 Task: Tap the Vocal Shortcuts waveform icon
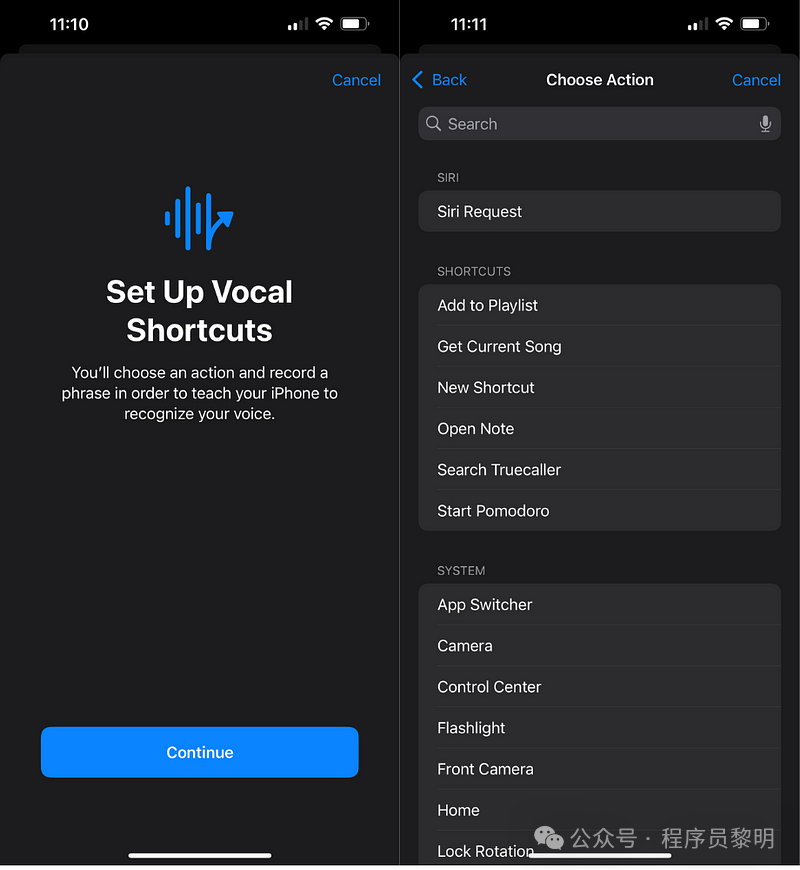(199, 219)
